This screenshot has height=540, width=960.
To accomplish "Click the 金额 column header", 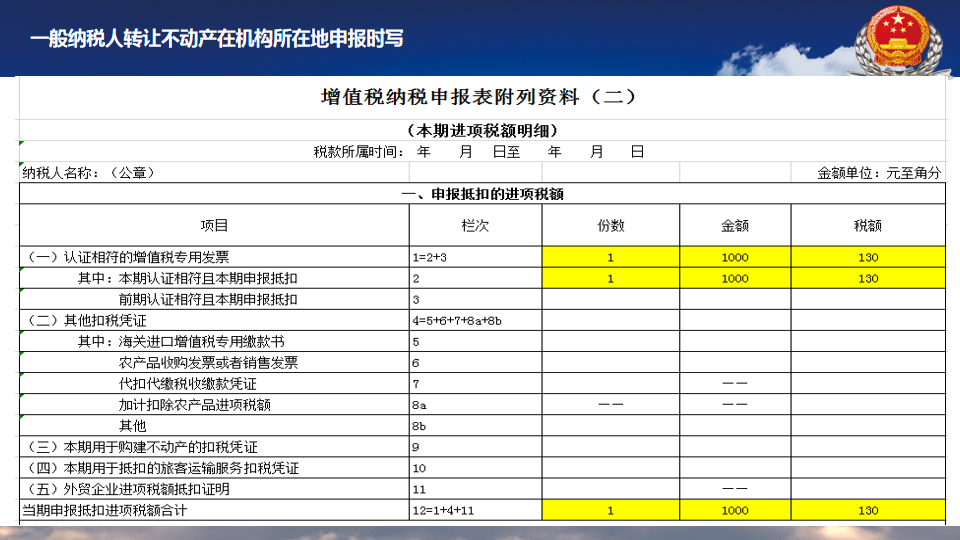I will [735, 225].
